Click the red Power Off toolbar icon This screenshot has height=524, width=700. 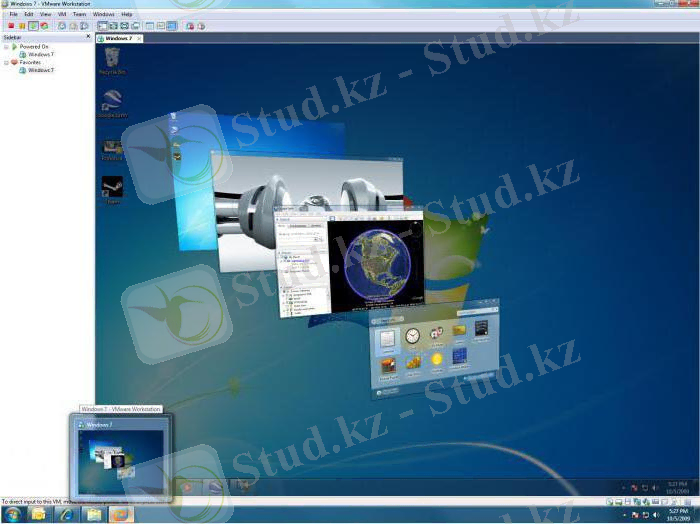pyautogui.click(x=11, y=26)
